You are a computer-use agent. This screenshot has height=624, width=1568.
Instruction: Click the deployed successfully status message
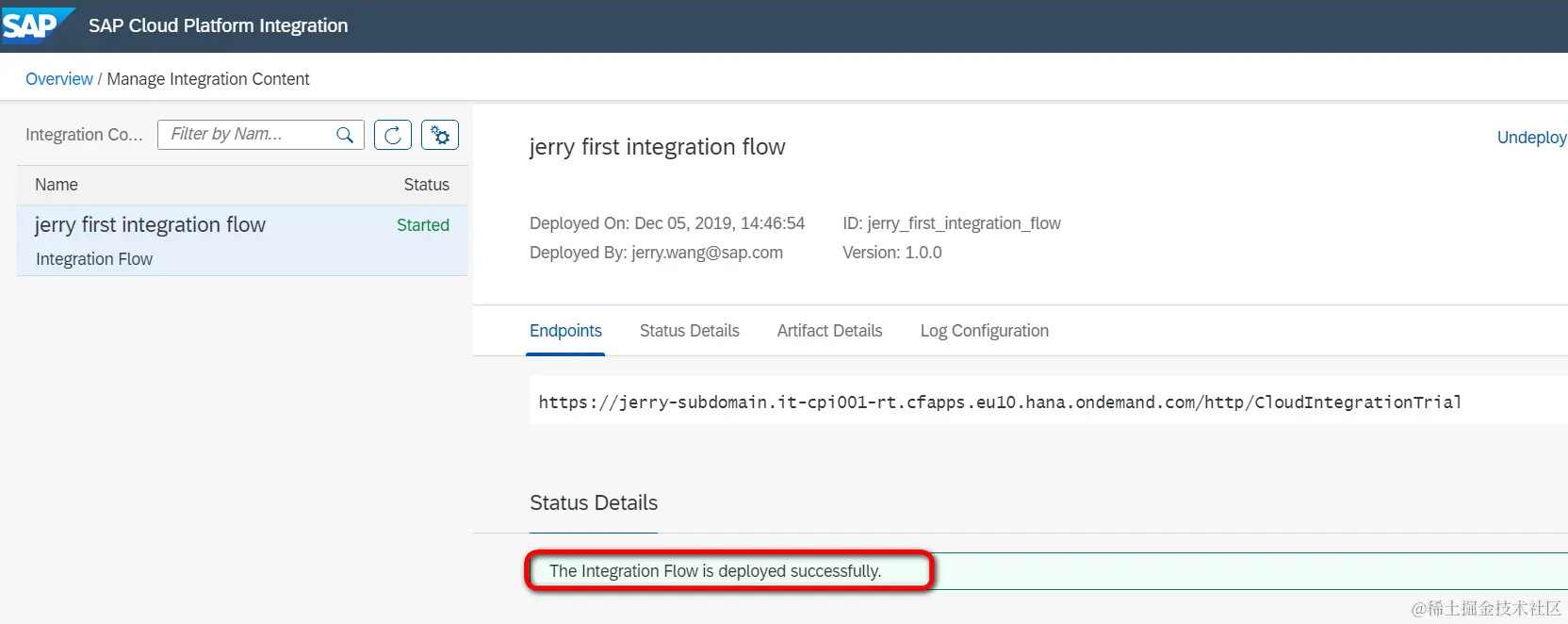(x=714, y=571)
